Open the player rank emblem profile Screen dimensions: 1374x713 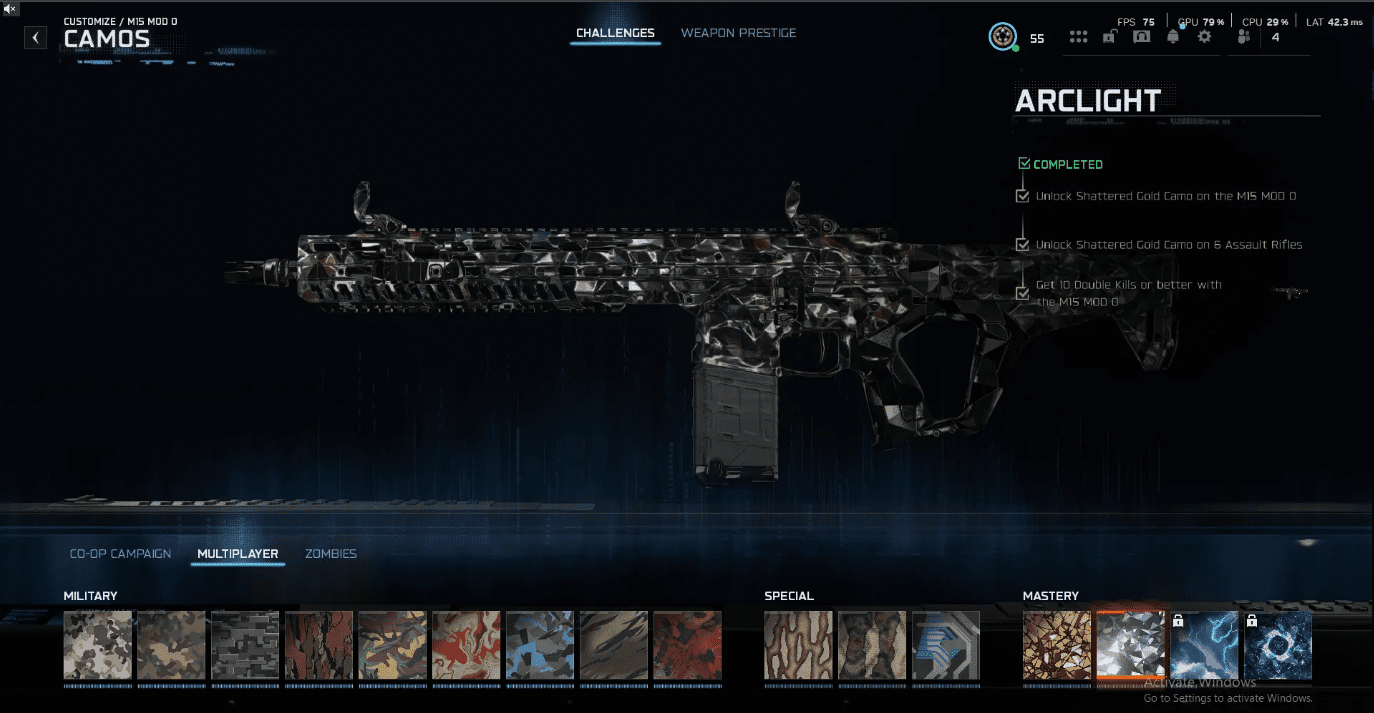(x=1002, y=38)
